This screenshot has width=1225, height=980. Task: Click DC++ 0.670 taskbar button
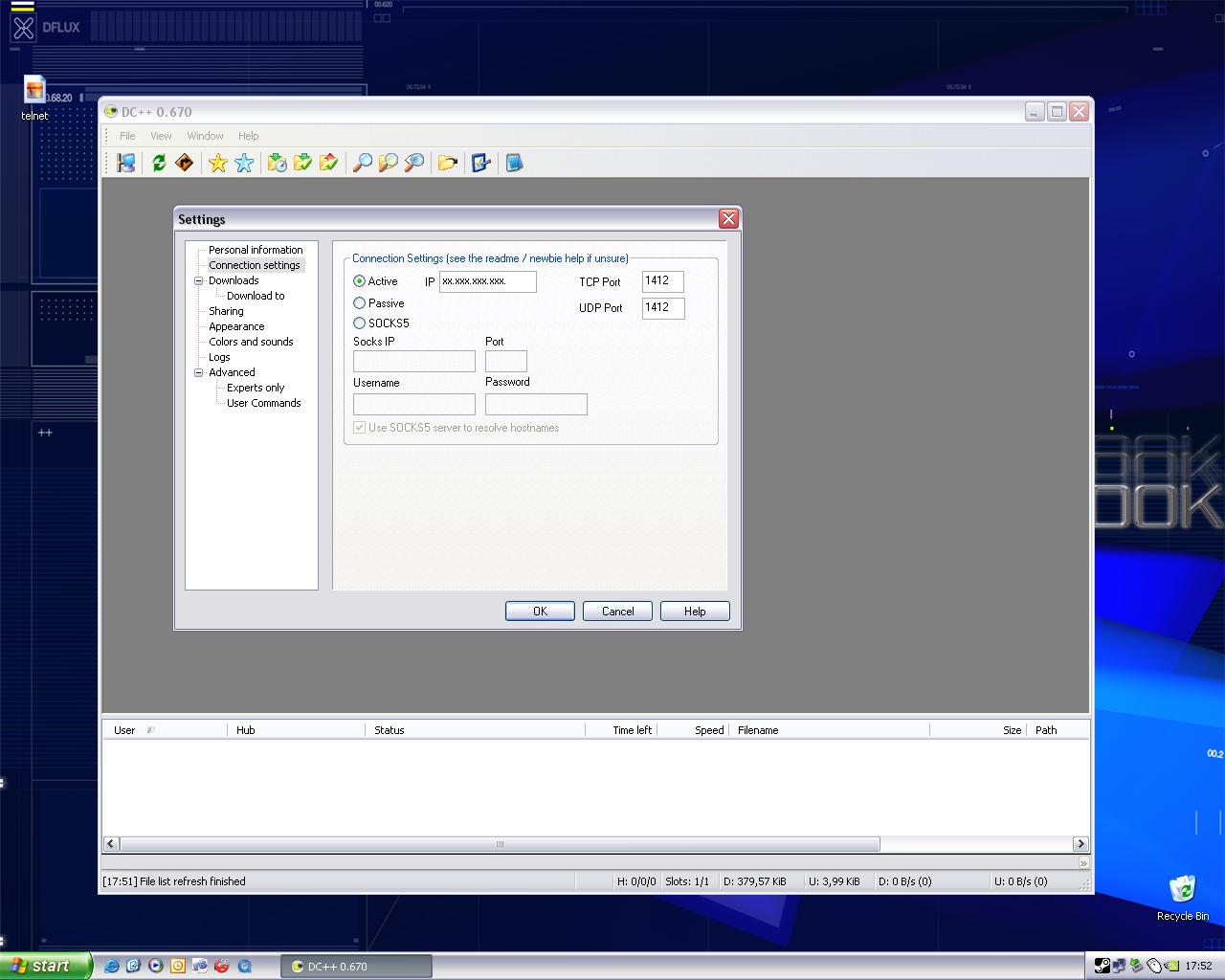[356, 967]
